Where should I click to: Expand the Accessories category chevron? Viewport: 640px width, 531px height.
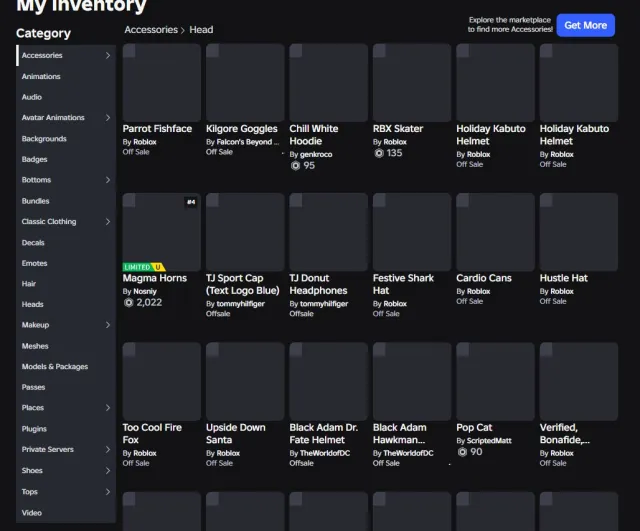click(108, 55)
